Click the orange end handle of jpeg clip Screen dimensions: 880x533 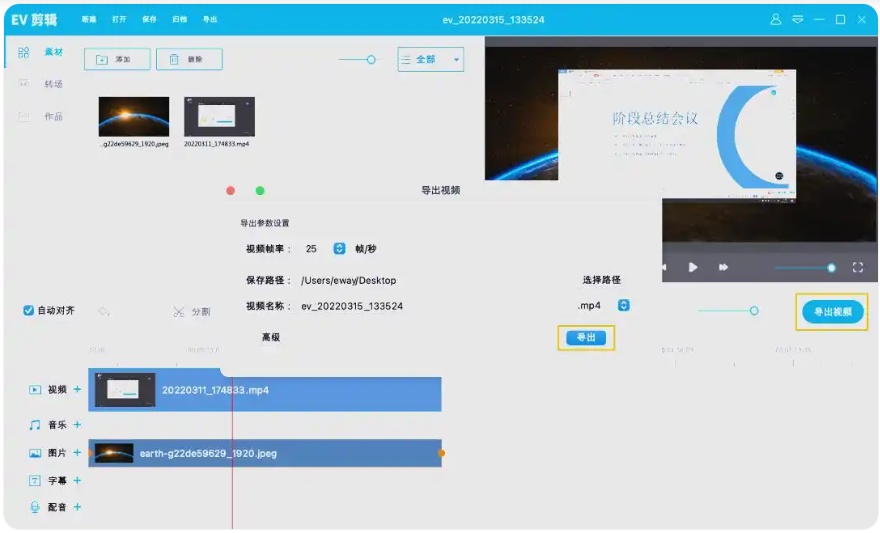click(x=442, y=453)
